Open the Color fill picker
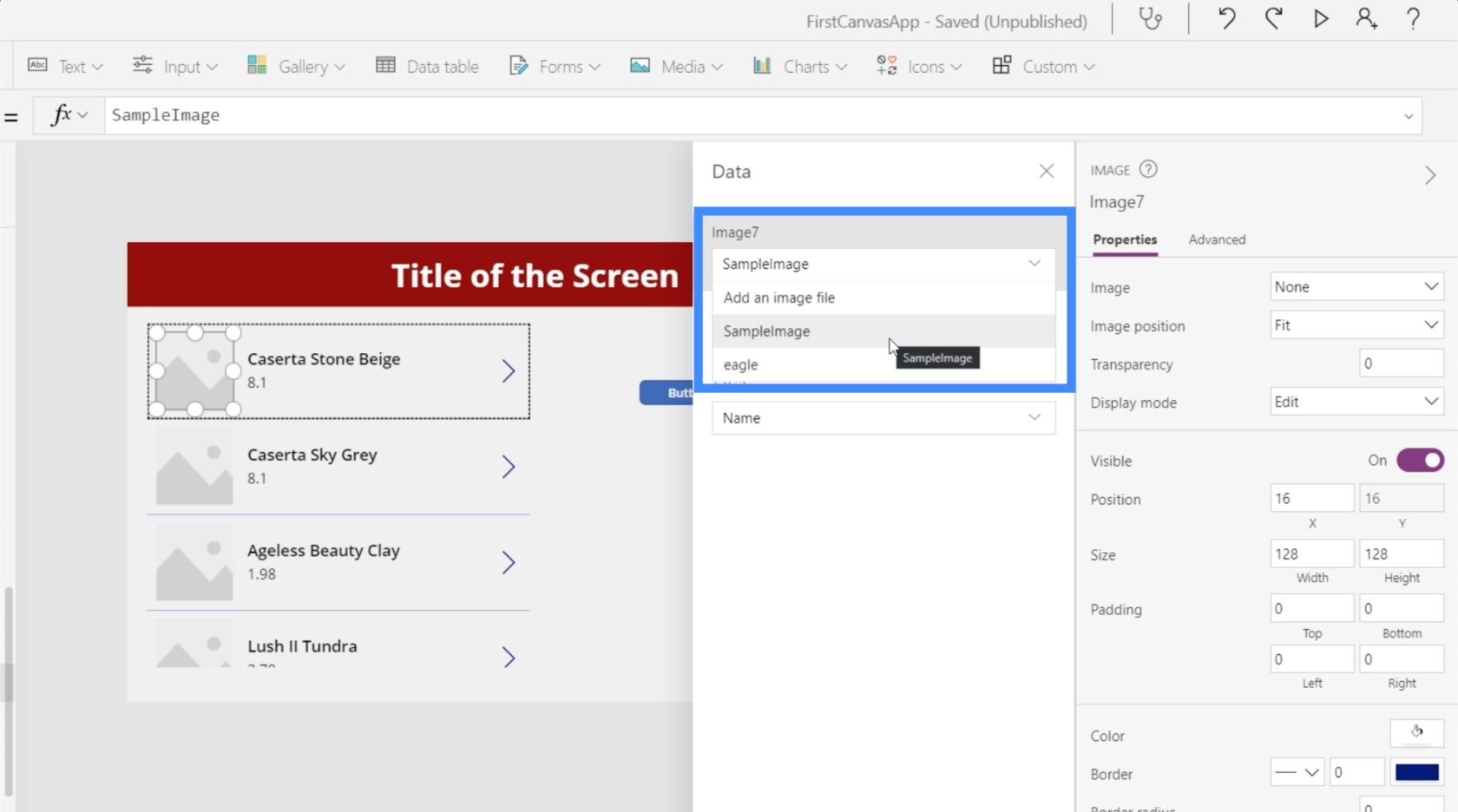The width and height of the screenshot is (1458, 812). 1416,733
